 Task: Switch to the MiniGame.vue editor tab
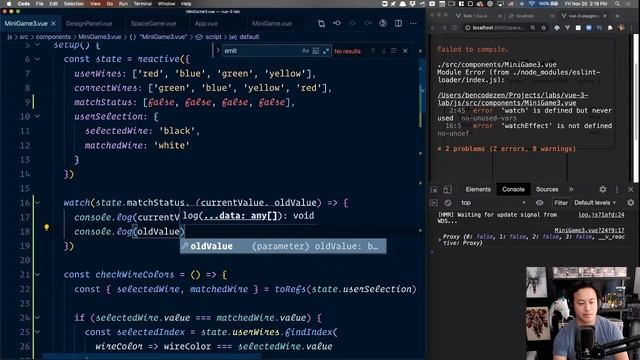point(272,24)
